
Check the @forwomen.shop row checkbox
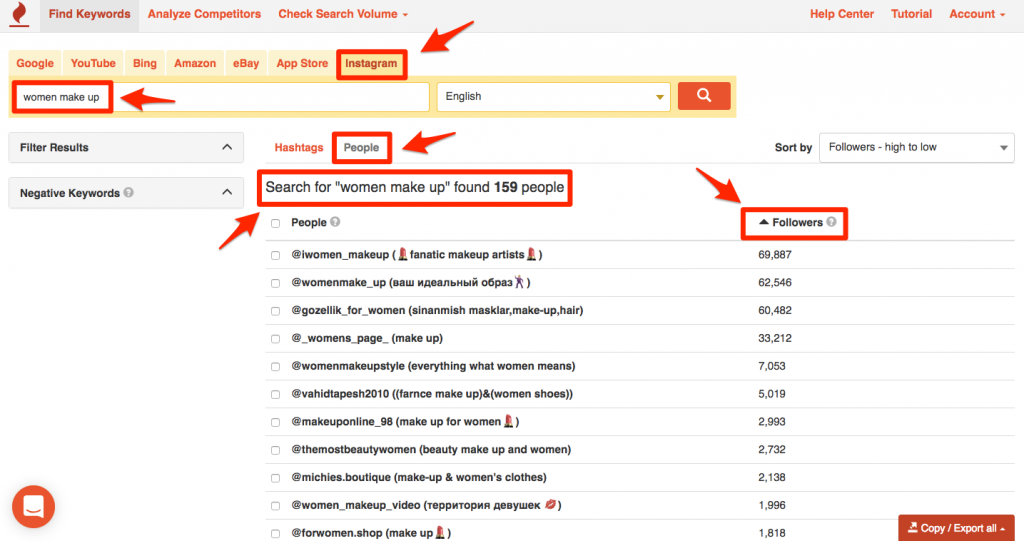[x=276, y=534]
